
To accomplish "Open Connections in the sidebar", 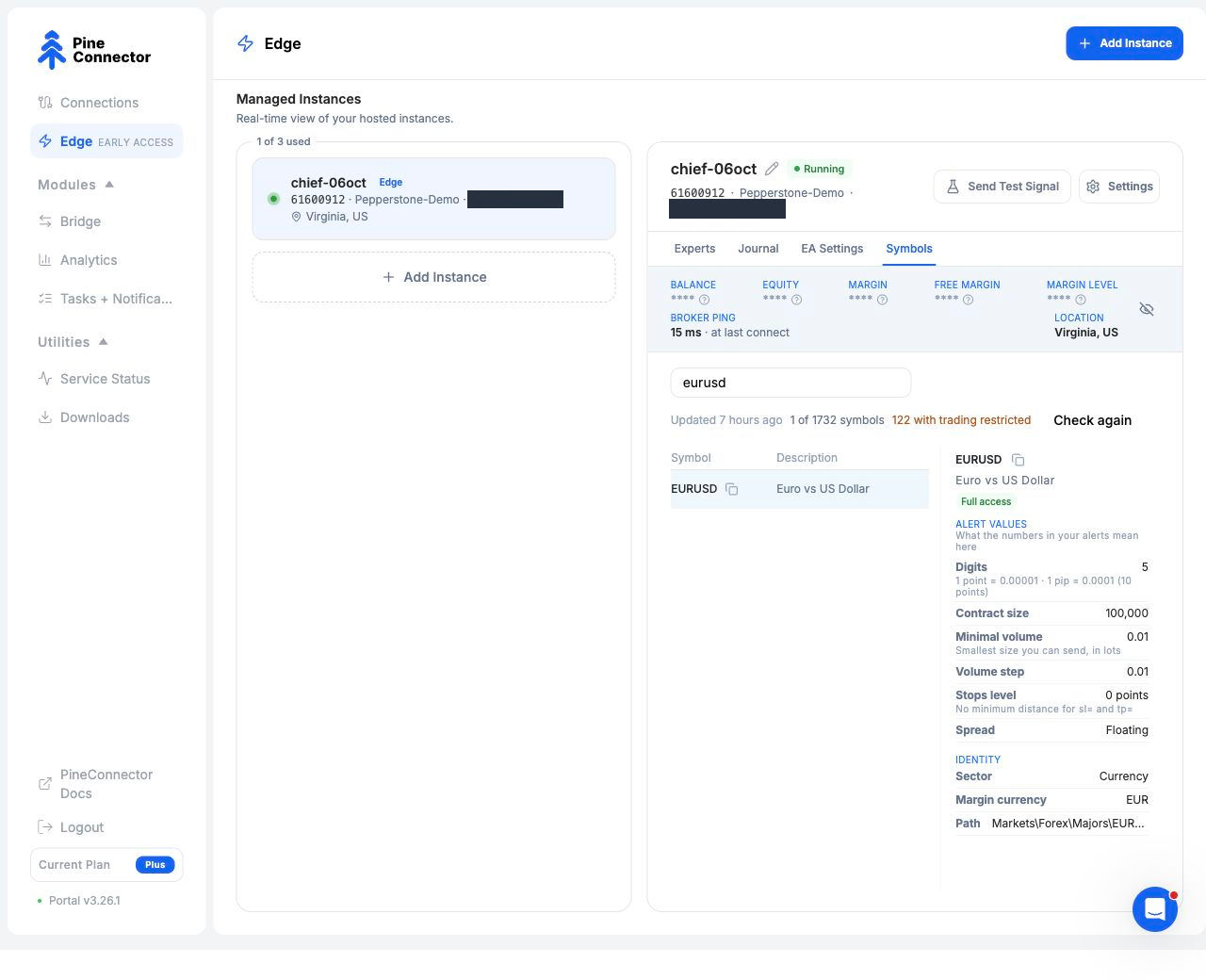I will pos(106,103).
